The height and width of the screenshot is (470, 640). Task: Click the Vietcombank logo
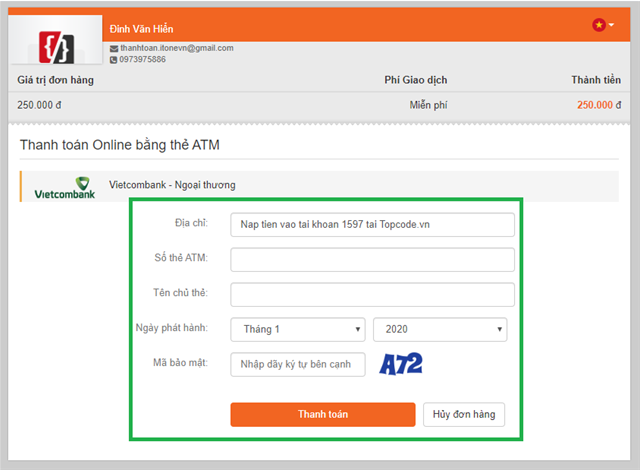65,188
